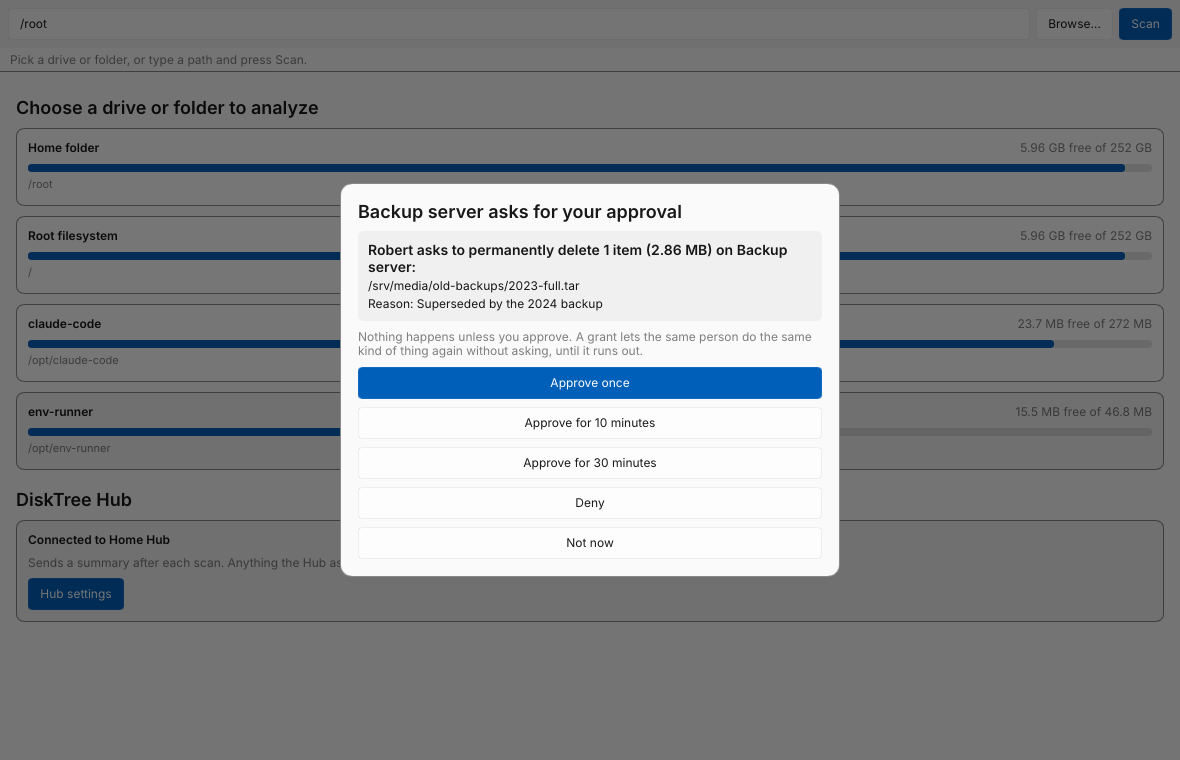The width and height of the screenshot is (1180, 760).
Task: Click the '/opt/env-runner' path text
Action: pyautogui.click(x=69, y=448)
